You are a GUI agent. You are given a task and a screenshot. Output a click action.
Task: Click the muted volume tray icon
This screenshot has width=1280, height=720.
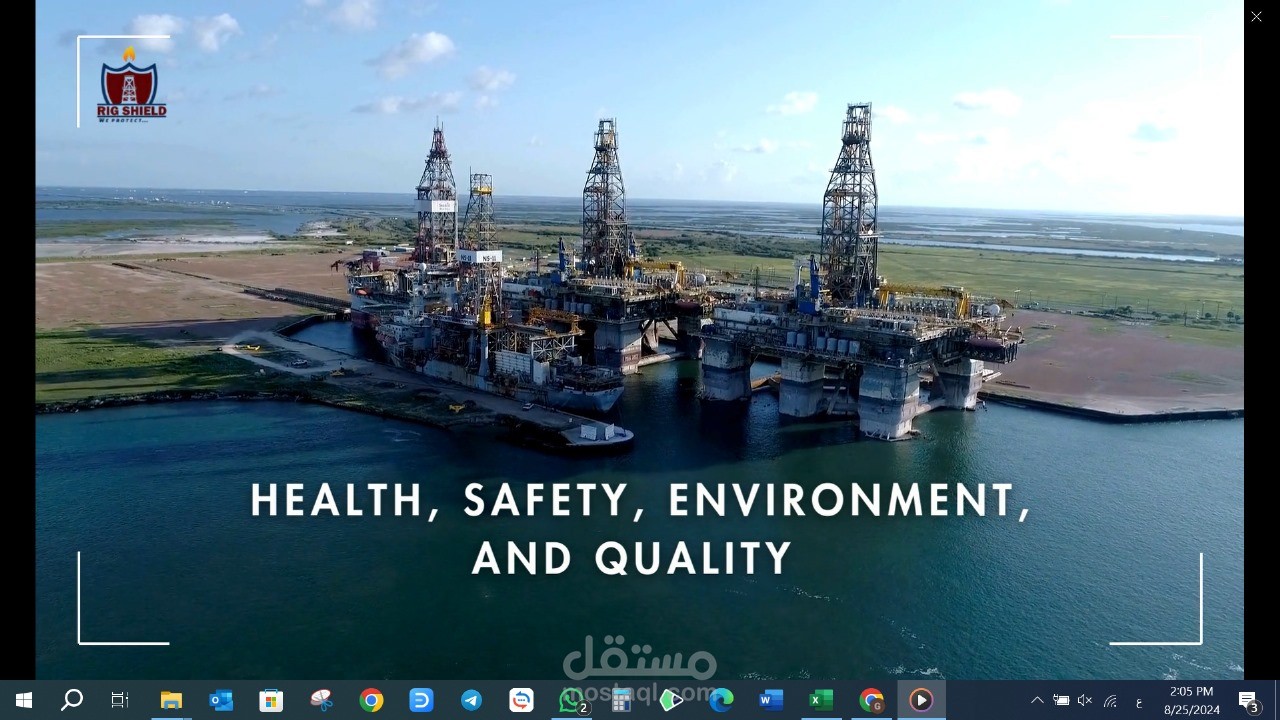(x=1085, y=700)
